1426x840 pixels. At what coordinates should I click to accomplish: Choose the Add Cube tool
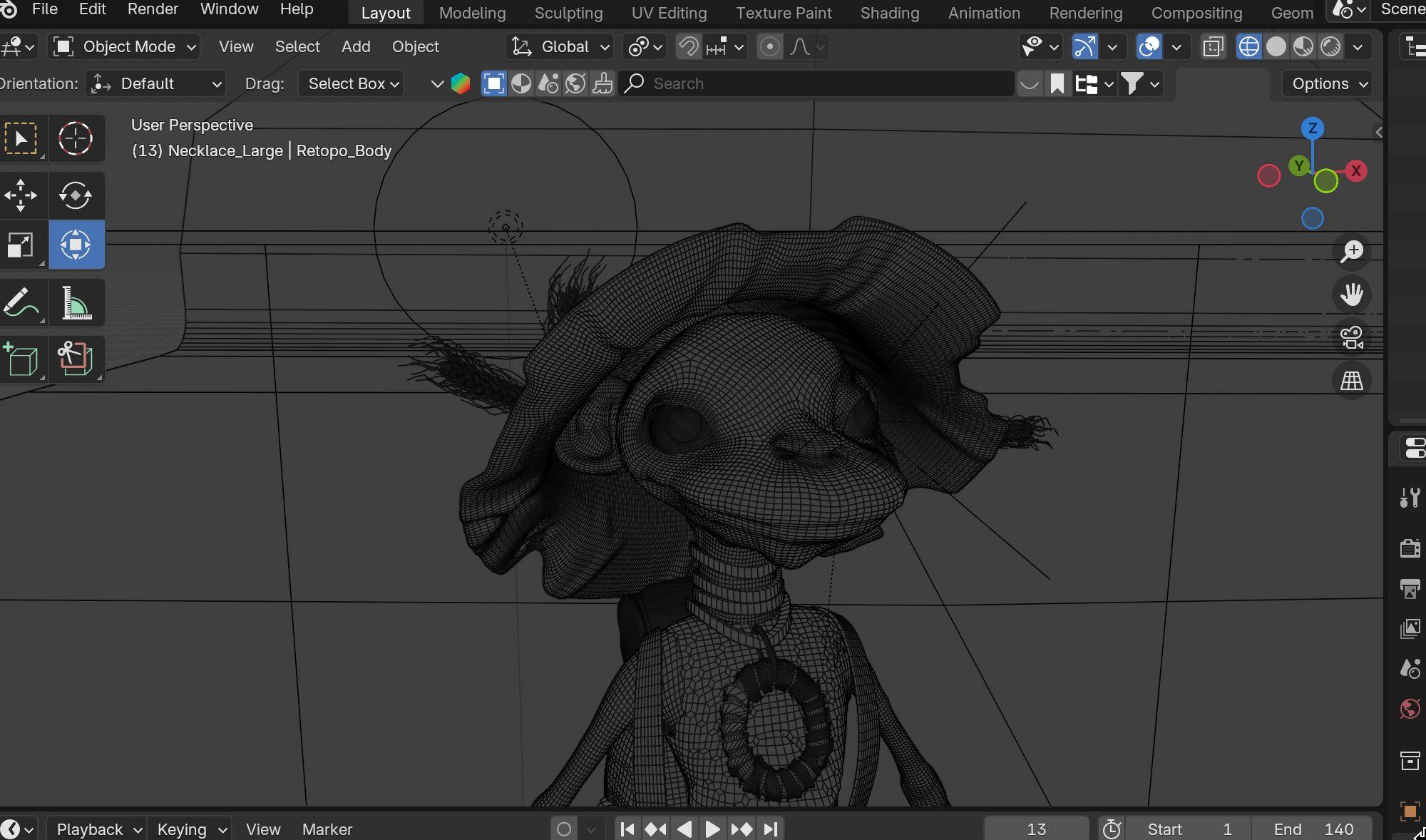21,359
